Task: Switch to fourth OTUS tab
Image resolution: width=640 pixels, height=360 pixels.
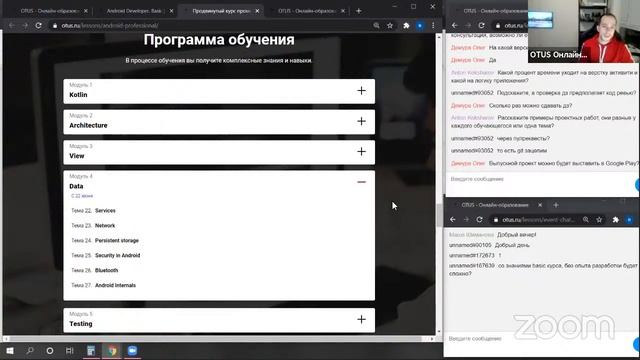Action: 306,11
